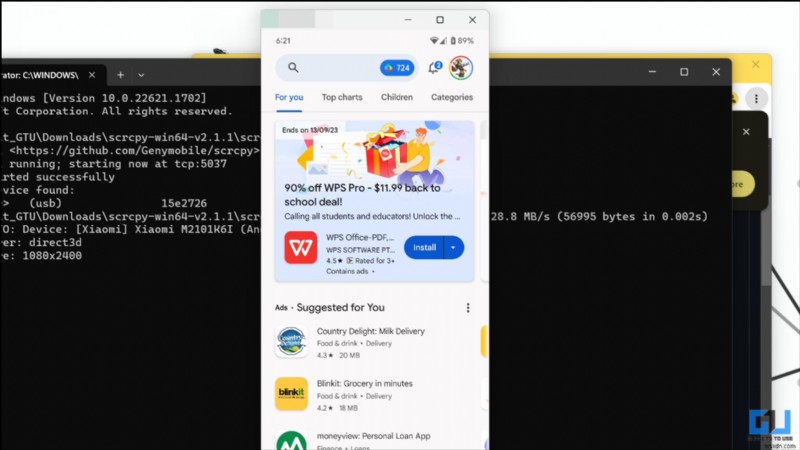Maximize the terminal window

[x=684, y=72]
